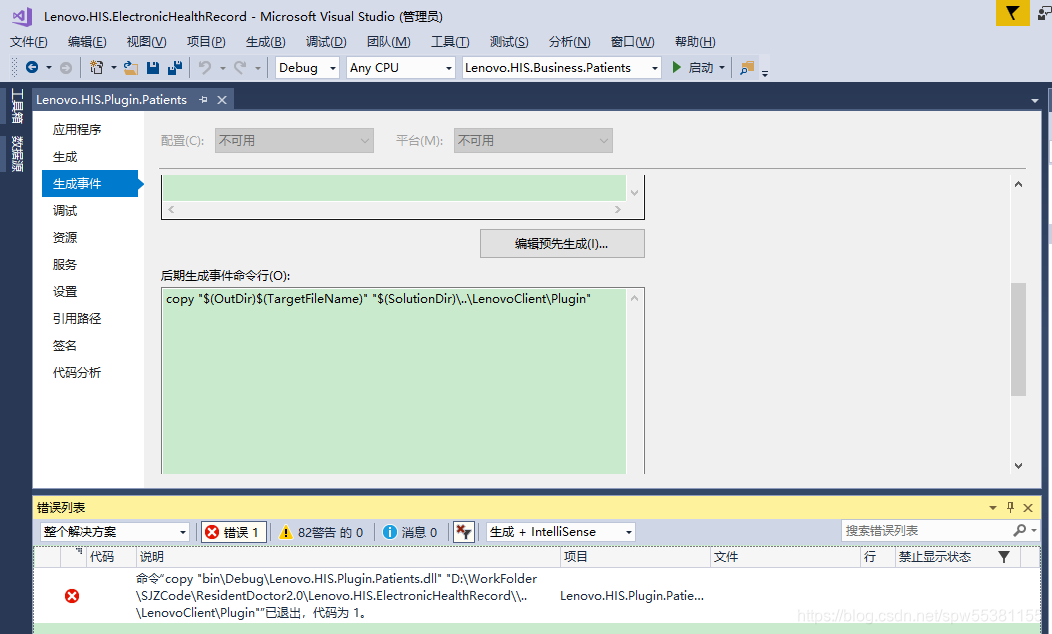Close the Lenovo.HIS.Plugin.Patients tab

(221, 99)
